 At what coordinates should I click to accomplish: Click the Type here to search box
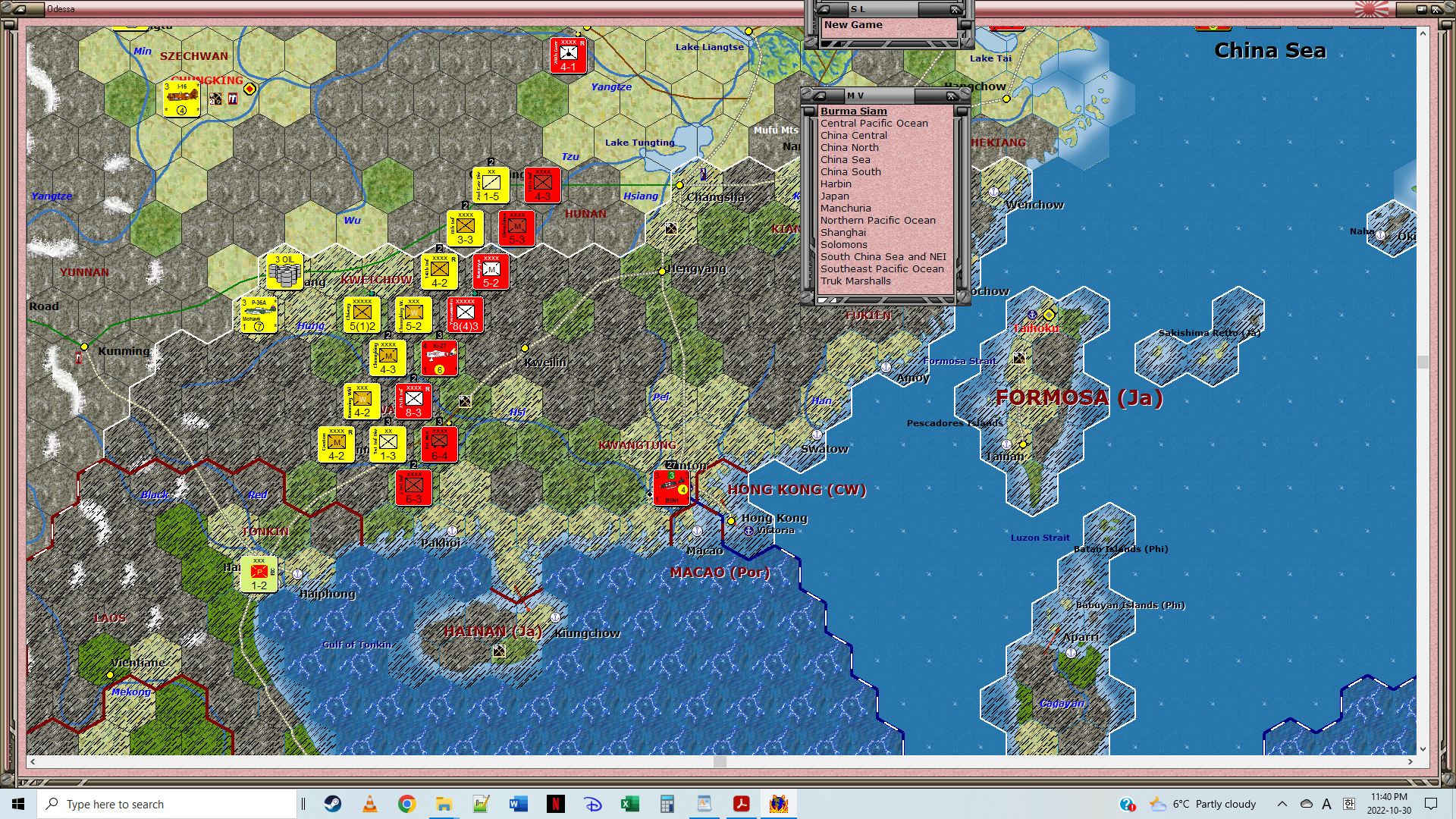(167, 804)
